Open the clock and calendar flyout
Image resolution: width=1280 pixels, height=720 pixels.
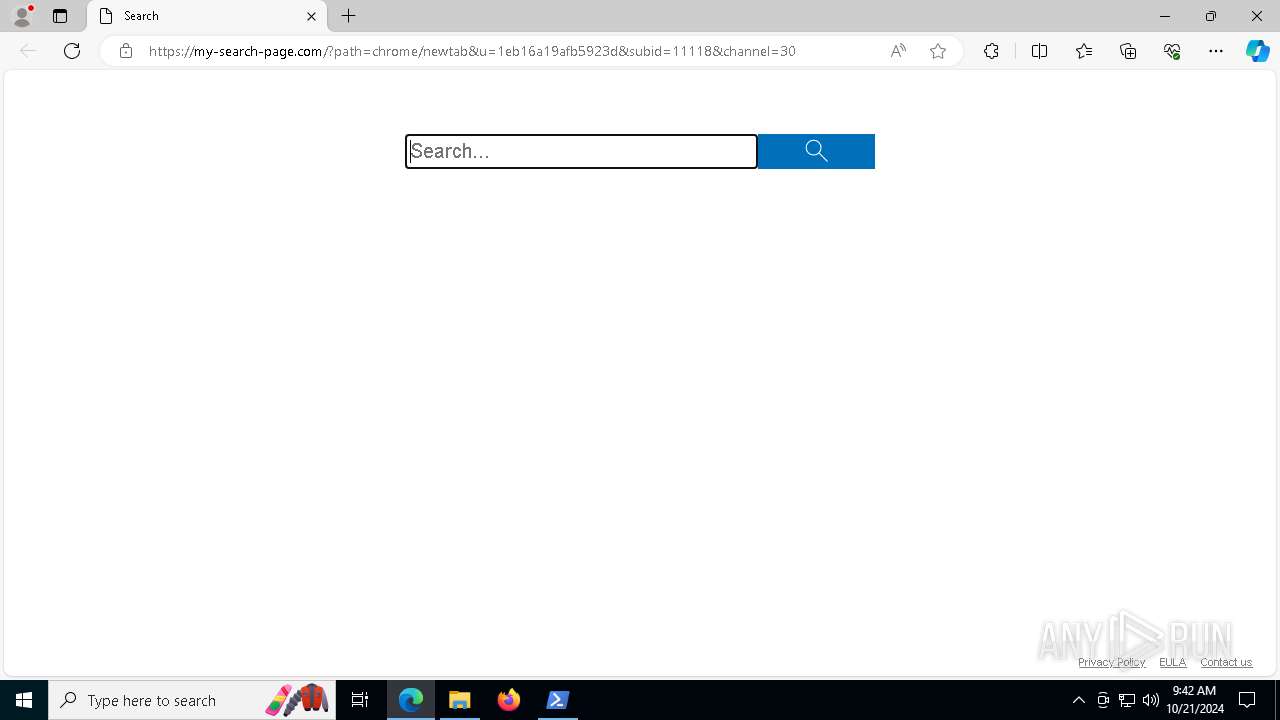pos(1195,700)
